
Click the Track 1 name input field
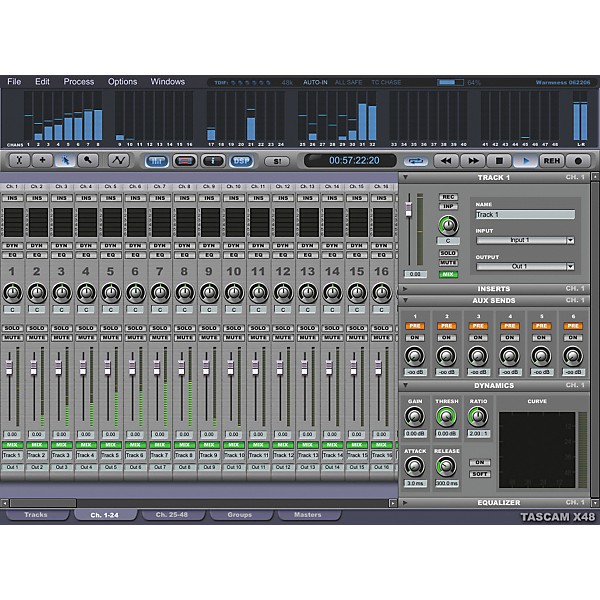(525, 214)
